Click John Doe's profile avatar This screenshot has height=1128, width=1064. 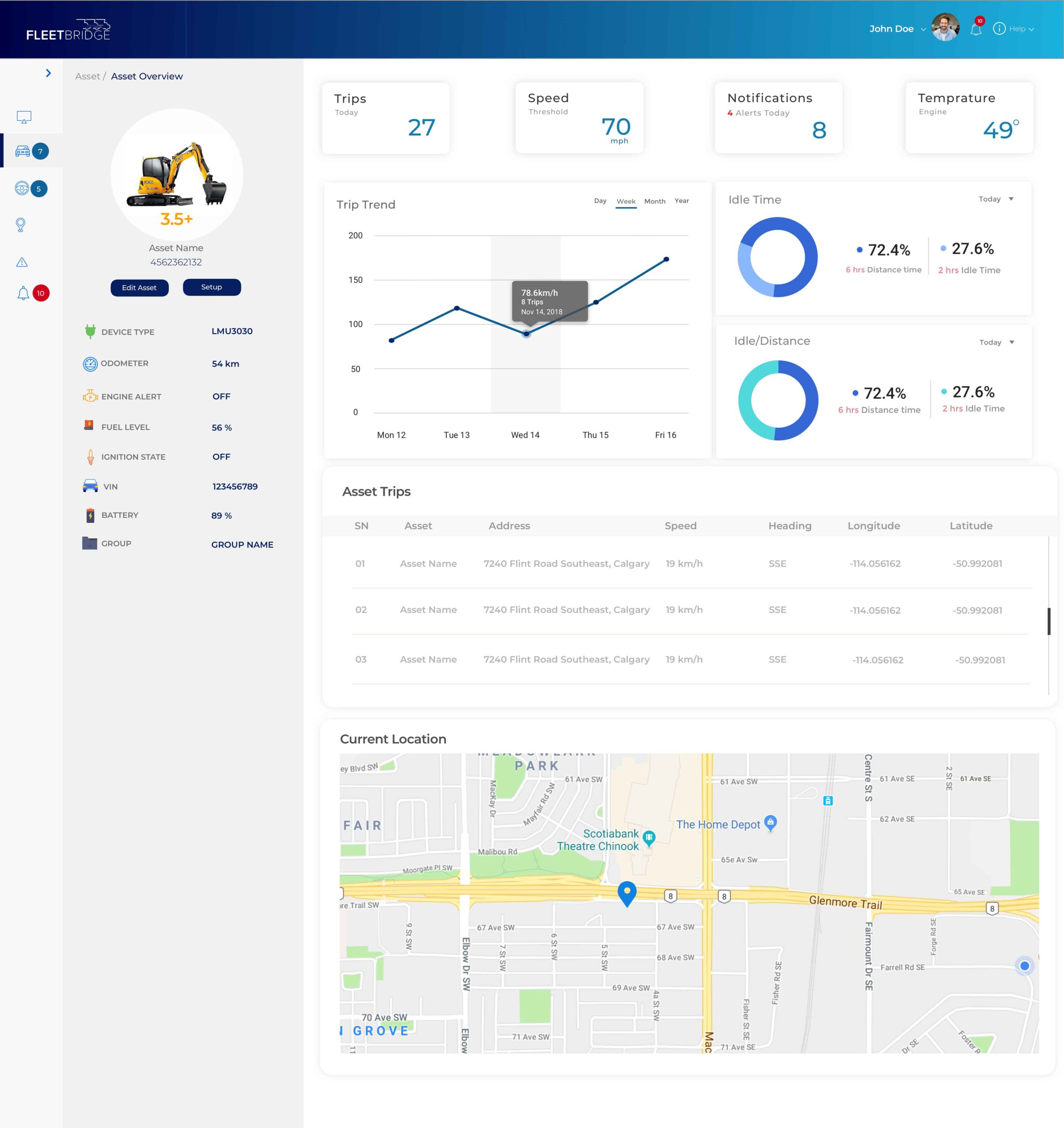coord(945,28)
